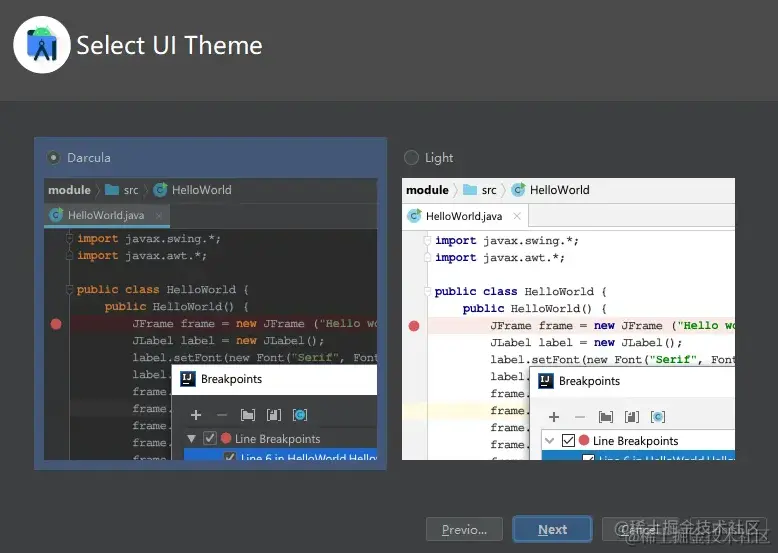The width and height of the screenshot is (778, 553).
Task: Click HelloWorld.java file icon in Darcula tab
Action: point(56,215)
